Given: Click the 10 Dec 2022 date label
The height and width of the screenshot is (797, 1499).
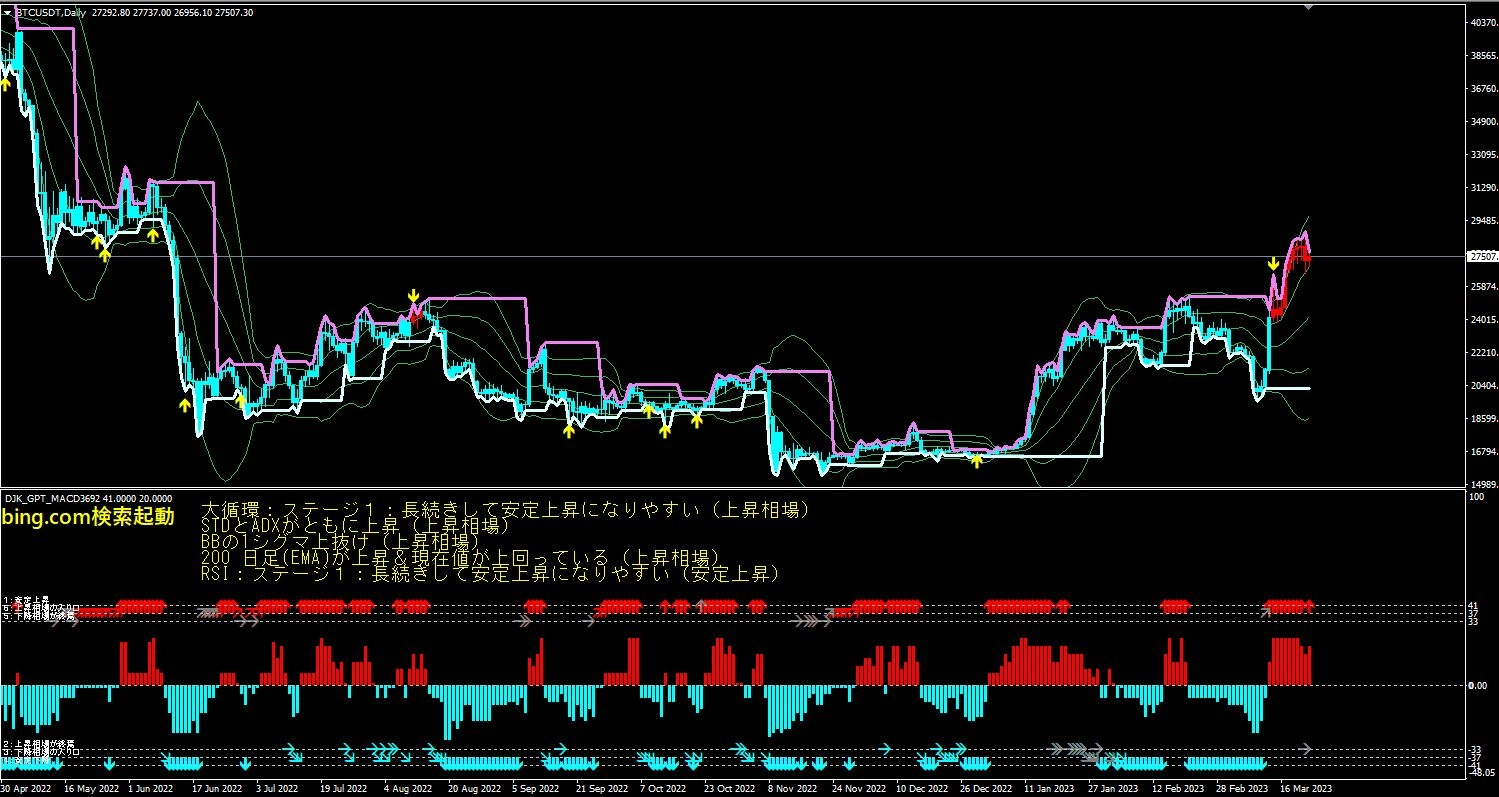Looking at the screenshot, I should click(920, 788).
